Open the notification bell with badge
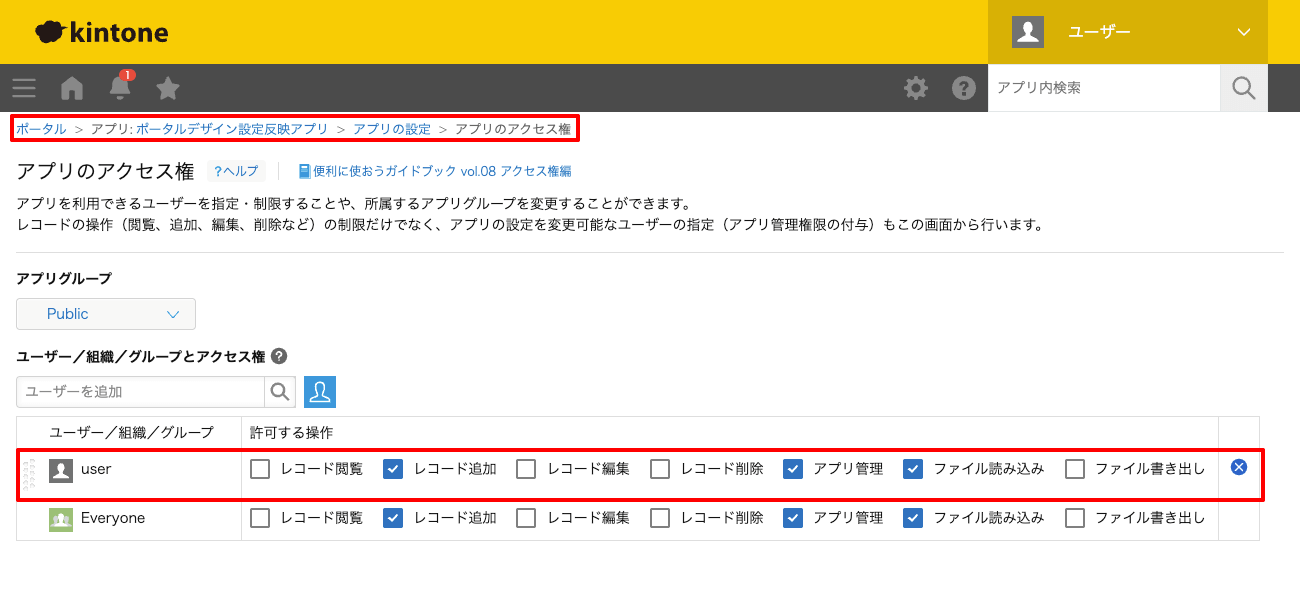Image resolution: width=1300 pixels, height=607 pixels. 119,88
